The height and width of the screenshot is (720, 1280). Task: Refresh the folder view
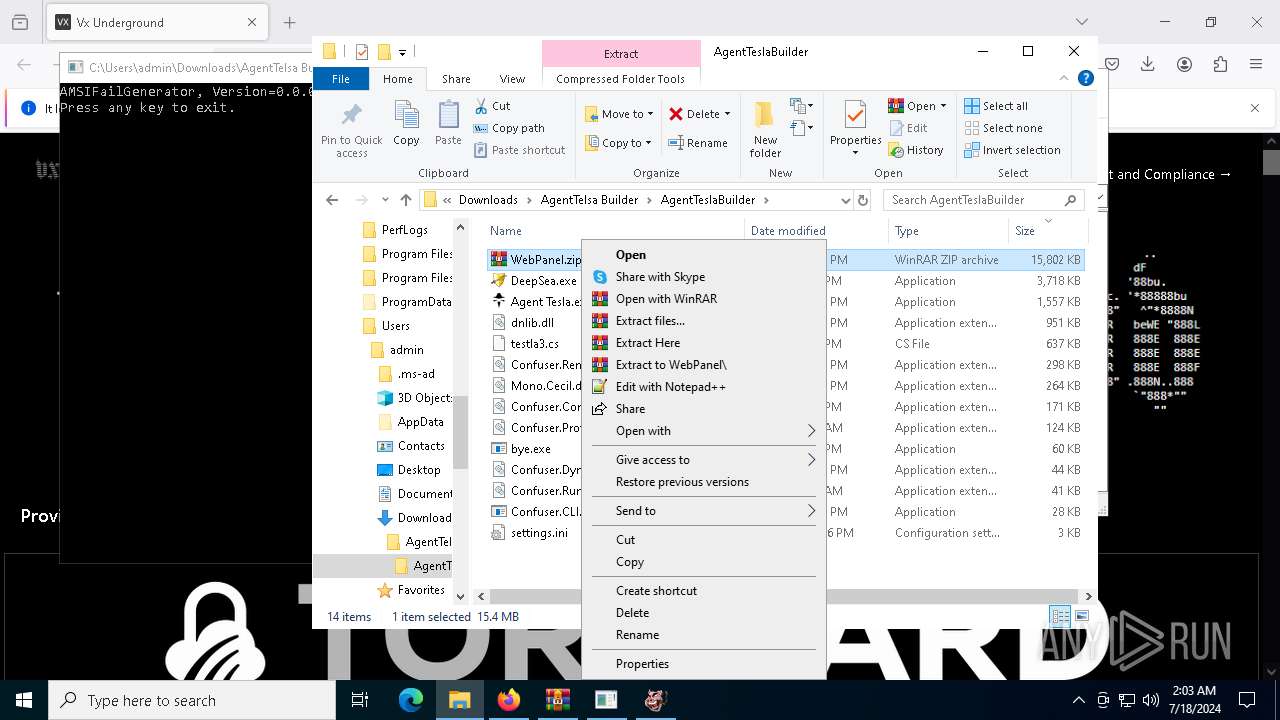862,200
